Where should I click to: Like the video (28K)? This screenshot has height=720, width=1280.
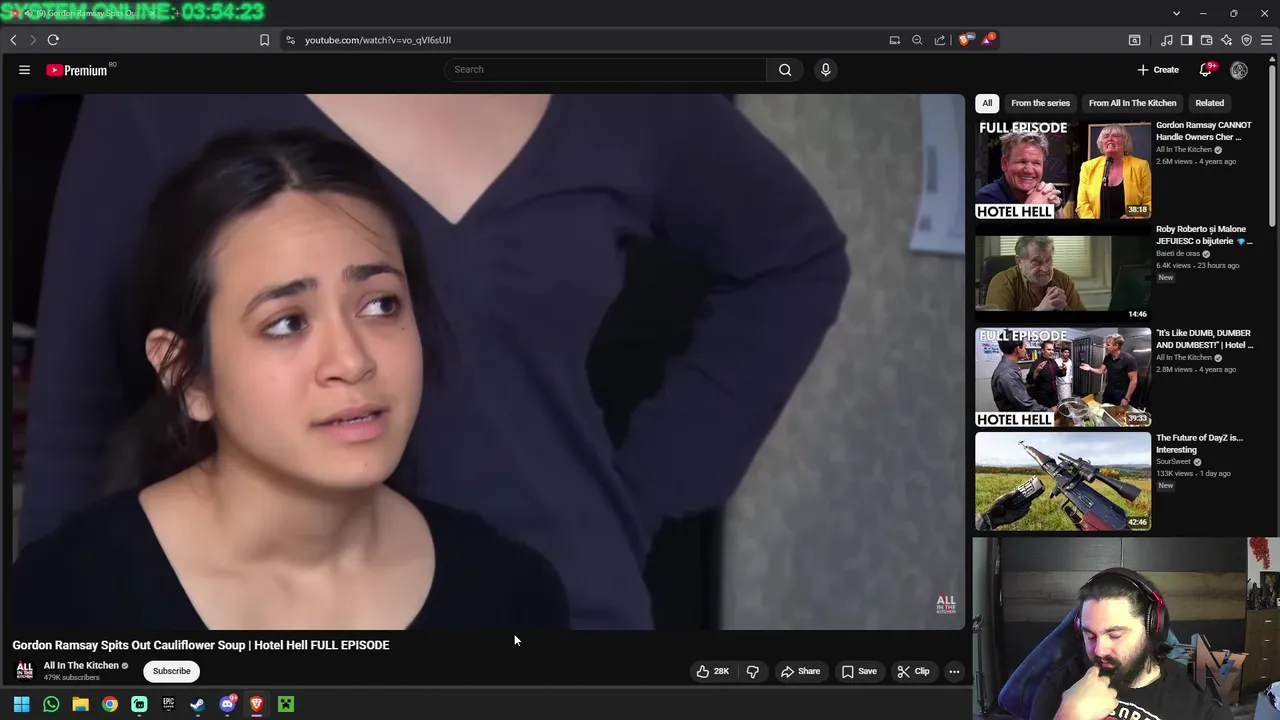coord(713,671)
